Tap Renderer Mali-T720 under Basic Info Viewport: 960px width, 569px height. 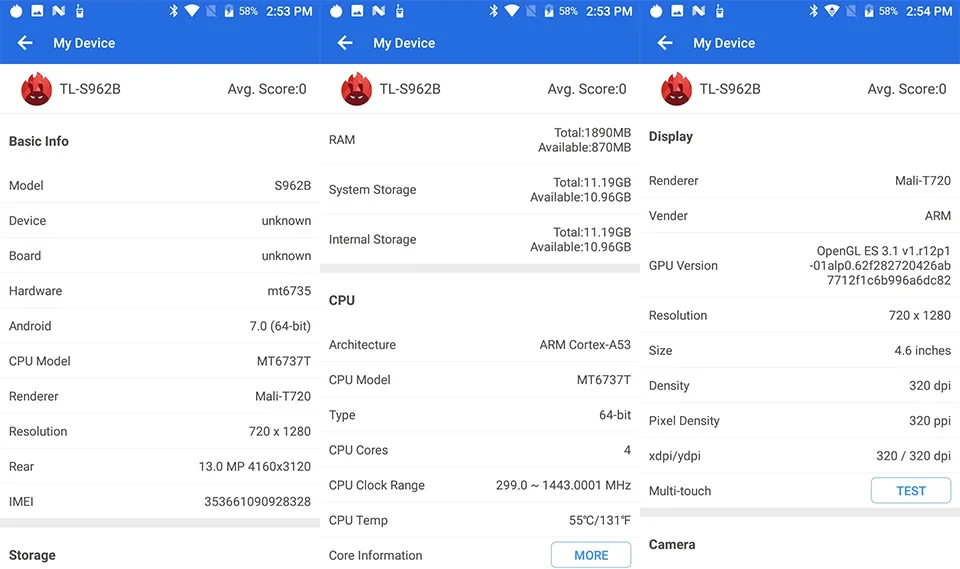click(160, 396)
